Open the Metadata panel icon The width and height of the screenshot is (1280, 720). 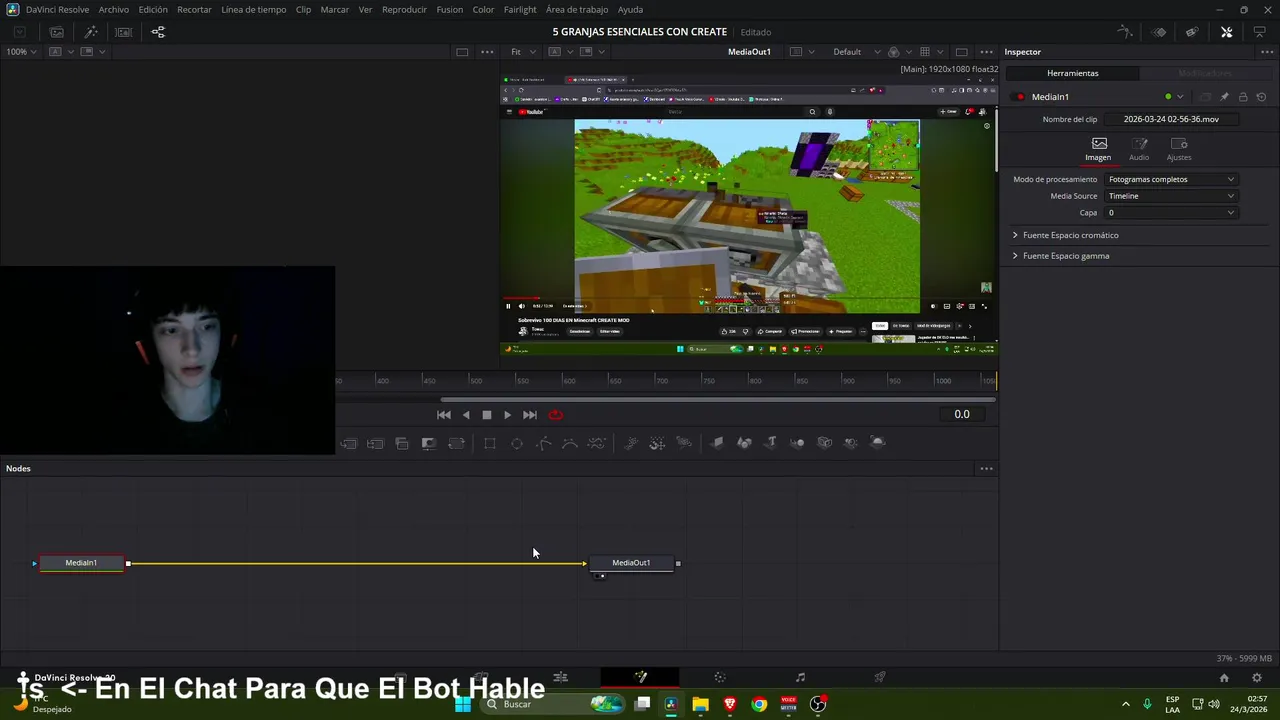(x=1192, y=32)
